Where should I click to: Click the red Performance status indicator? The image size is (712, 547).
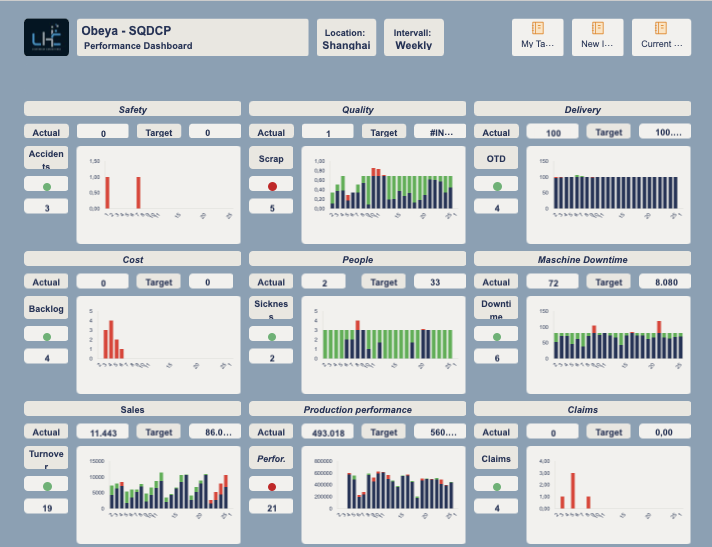(x=271, y=486)
